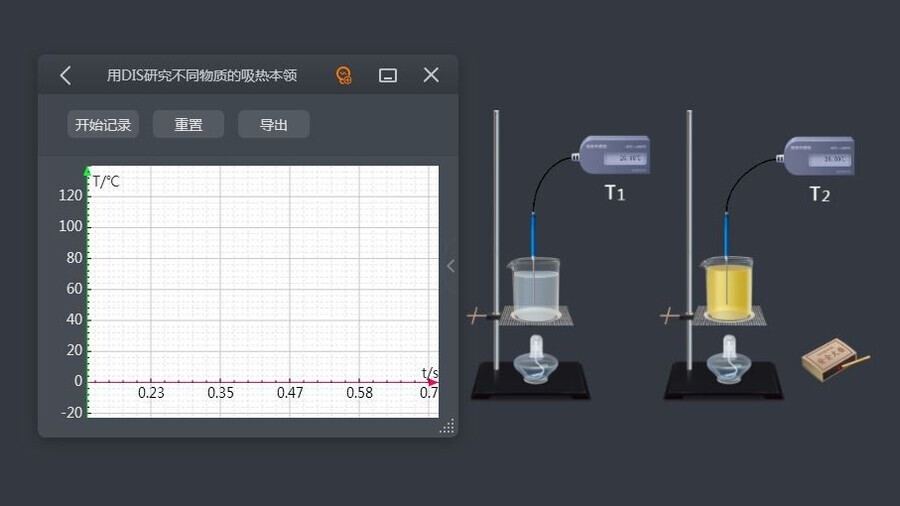This screenshot has width=900, height=506.
Task: Select the left alcohol lamp
Action: (x=536, y=360)
